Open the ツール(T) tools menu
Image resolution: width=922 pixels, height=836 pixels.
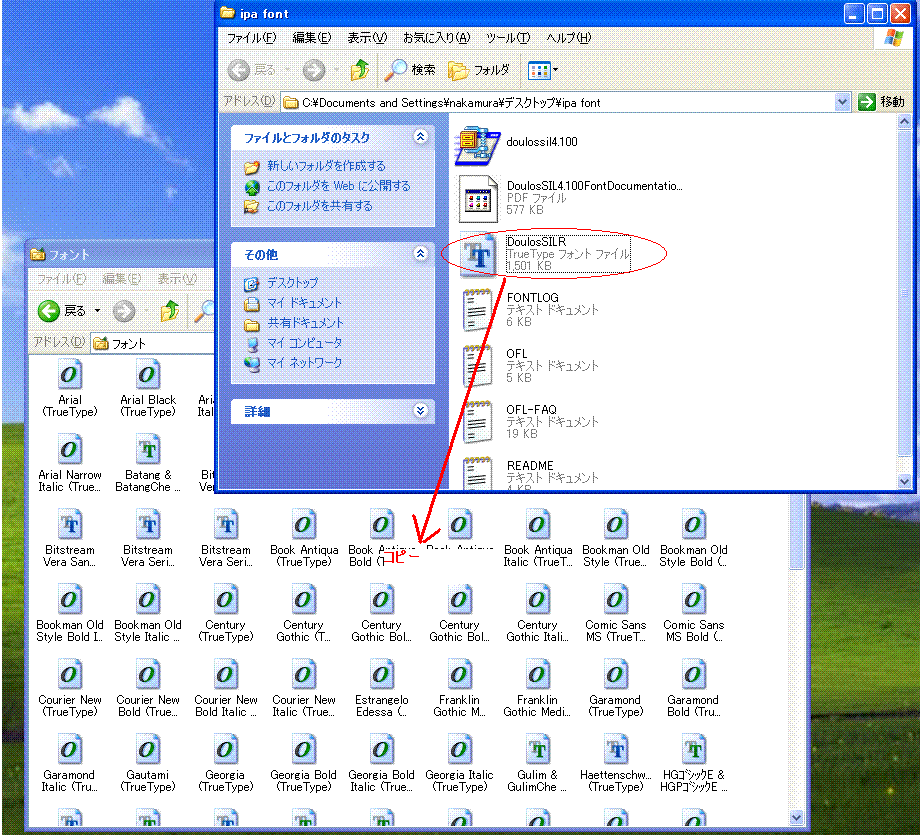pyautogui.click(x=507, y=38)
